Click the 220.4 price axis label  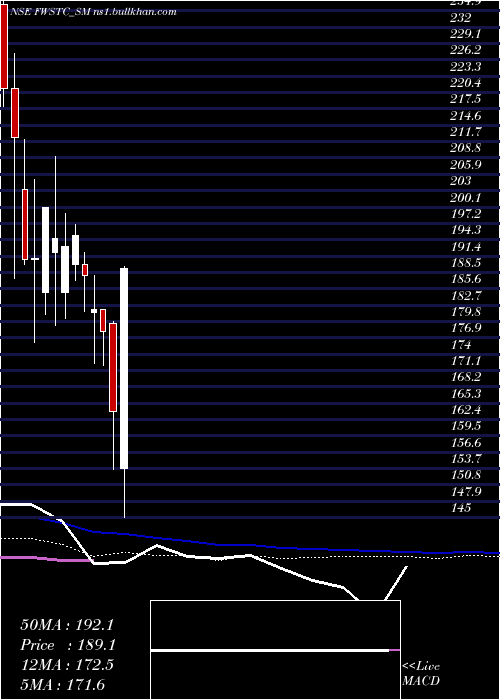pyautogui.click(x=466, y=83)
